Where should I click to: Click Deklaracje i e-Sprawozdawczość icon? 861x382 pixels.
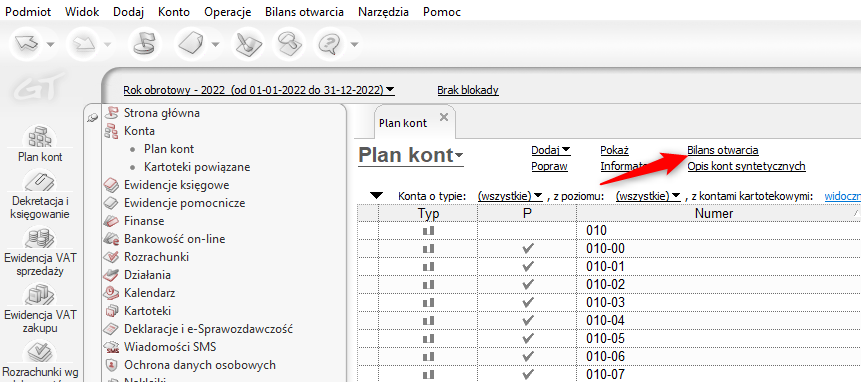(x=111, y=329)
